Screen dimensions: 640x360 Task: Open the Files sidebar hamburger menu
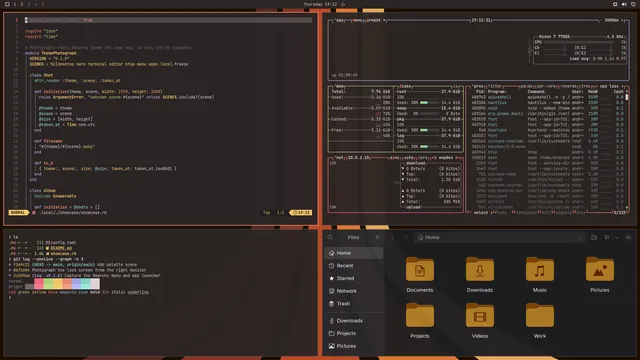tap(377, 237)
